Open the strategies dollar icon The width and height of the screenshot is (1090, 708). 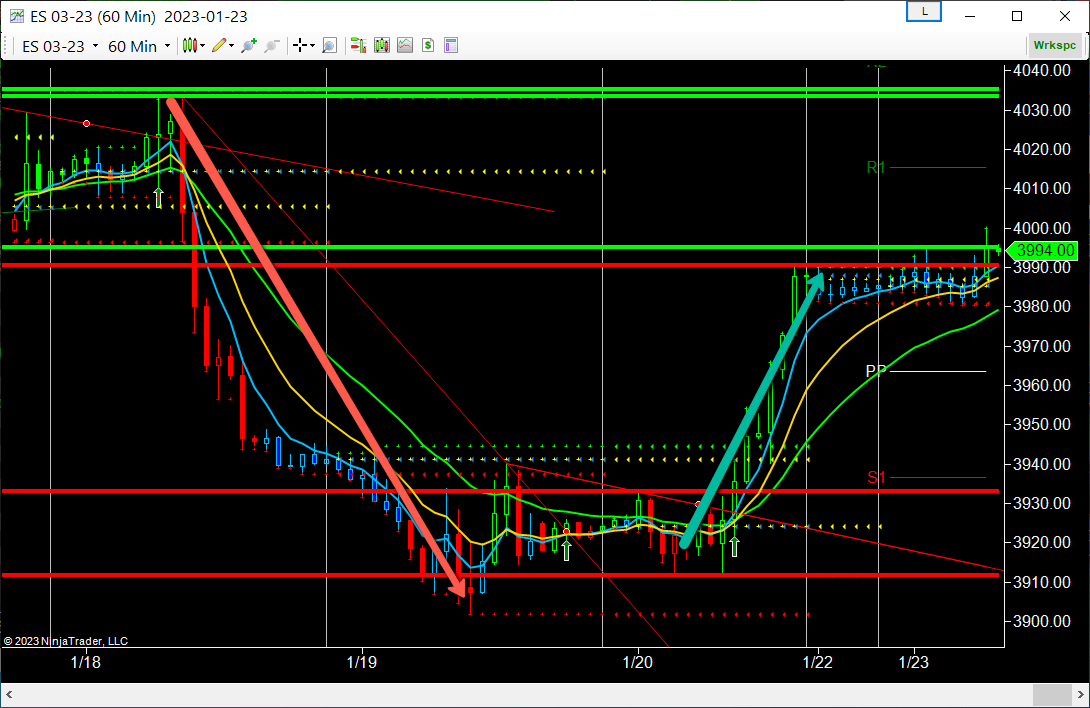coord(428,46)
